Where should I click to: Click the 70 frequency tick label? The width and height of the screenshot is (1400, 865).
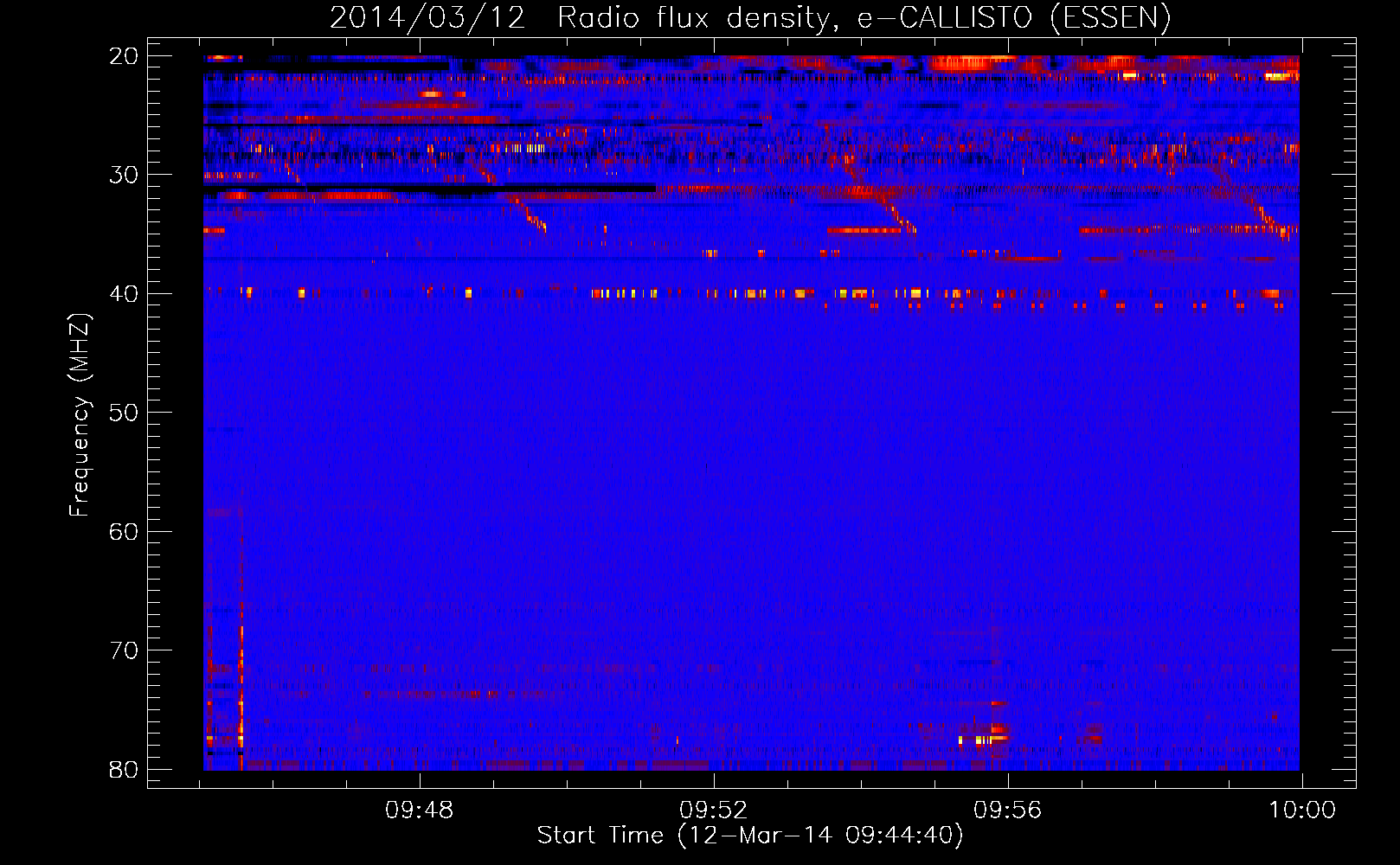tap(124, 650)
